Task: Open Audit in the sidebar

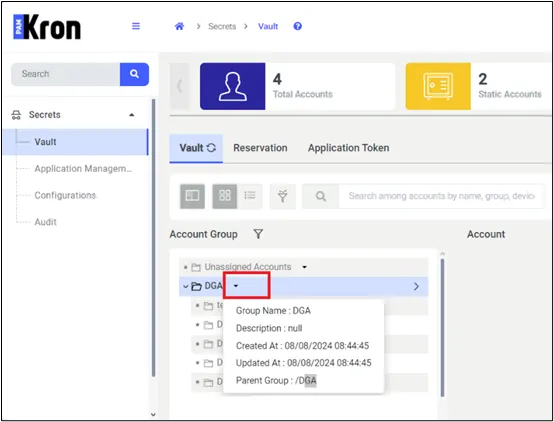Action: [46, 222]
